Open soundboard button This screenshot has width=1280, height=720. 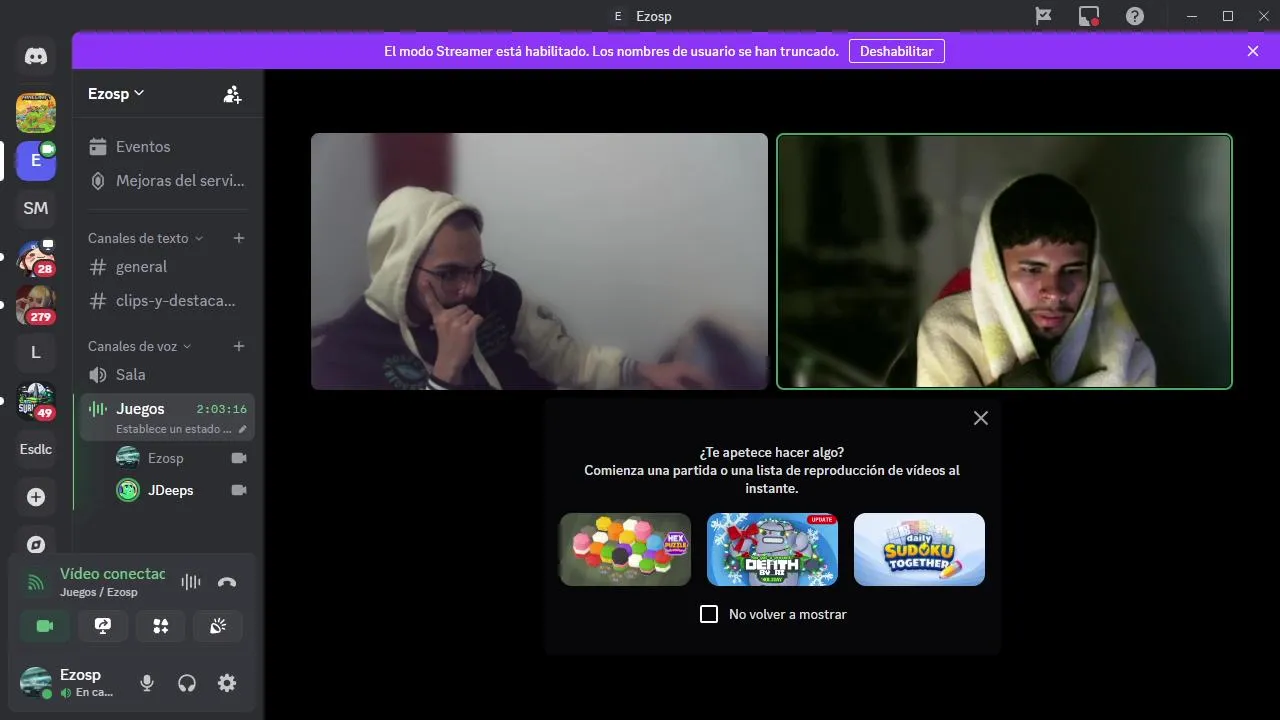(x=218, y=626)
